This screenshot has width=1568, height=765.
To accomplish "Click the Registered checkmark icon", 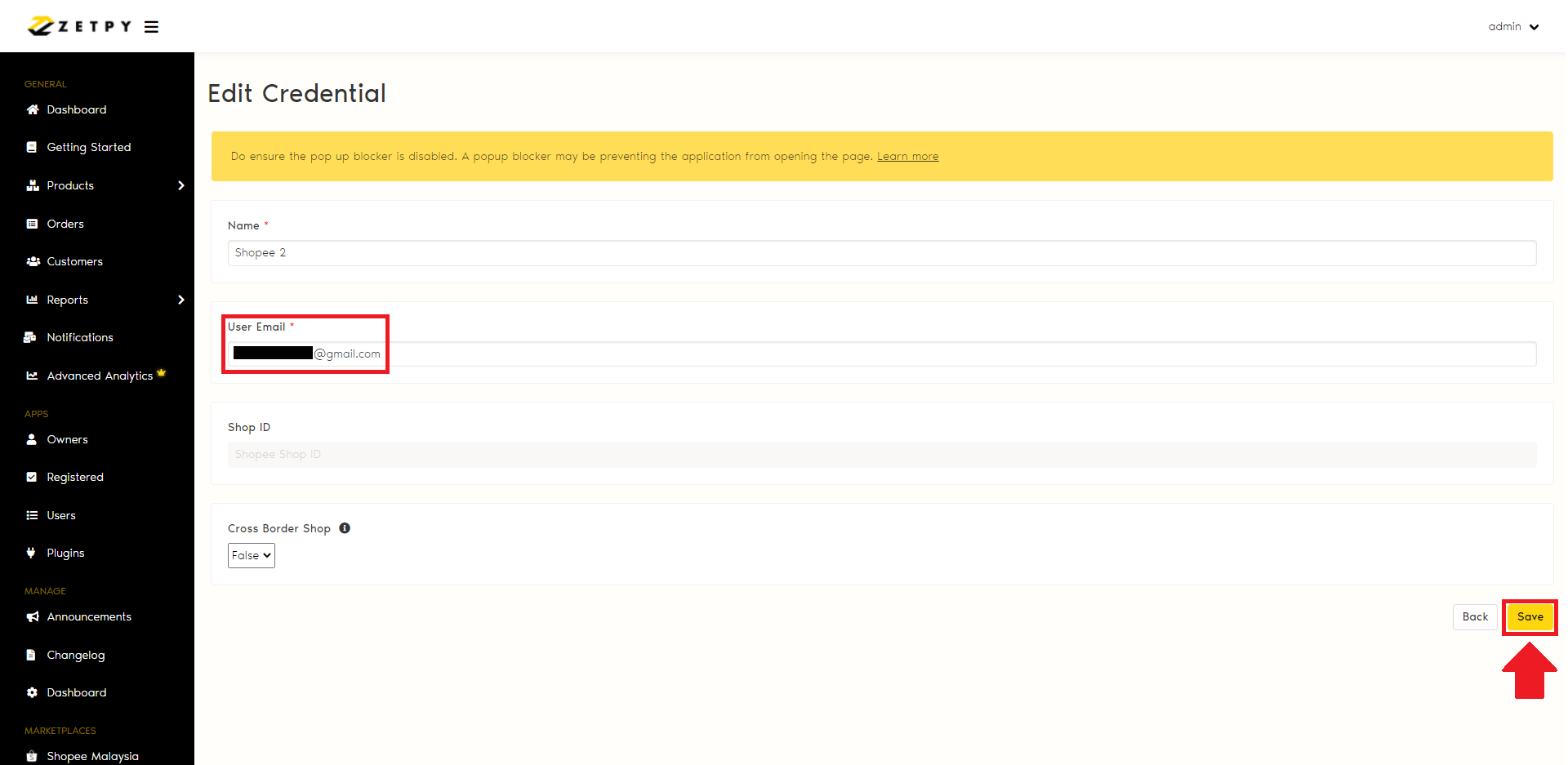I will tap(32, 477).
